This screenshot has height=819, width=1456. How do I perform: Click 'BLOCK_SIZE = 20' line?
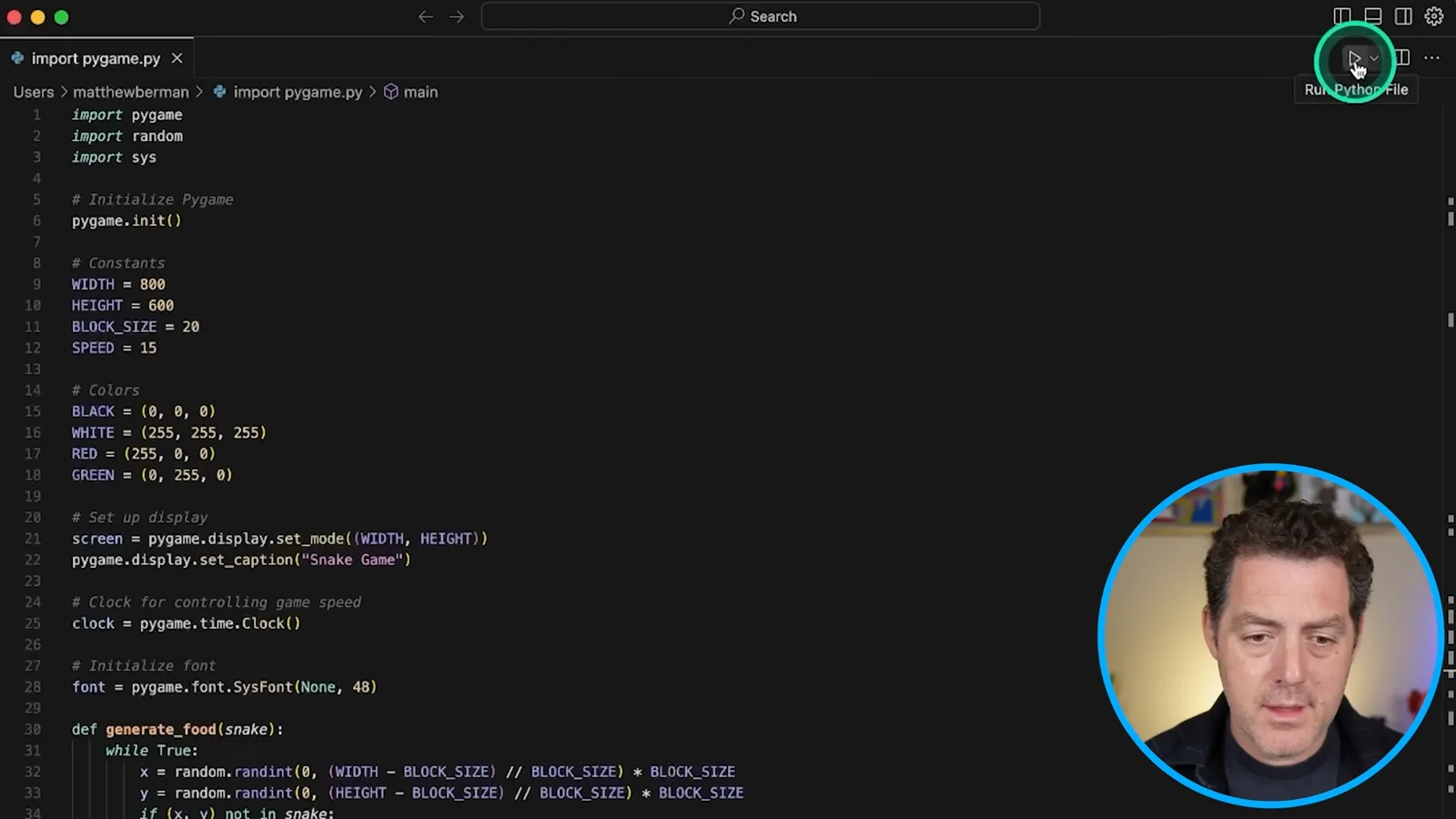pyautogui.click(x=136, y=327)
